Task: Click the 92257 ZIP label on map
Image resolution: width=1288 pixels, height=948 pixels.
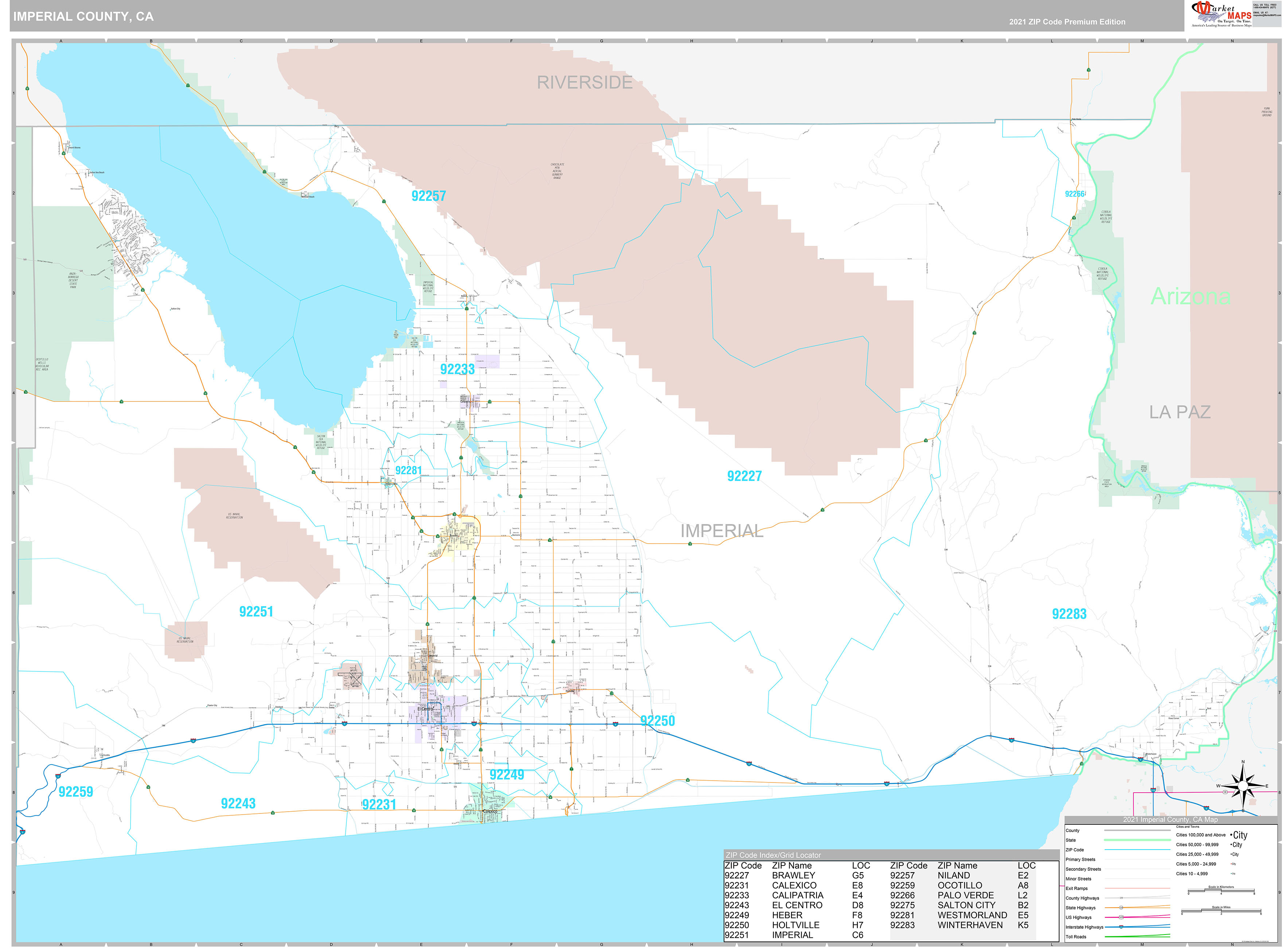Action: (x=429, y=196)
